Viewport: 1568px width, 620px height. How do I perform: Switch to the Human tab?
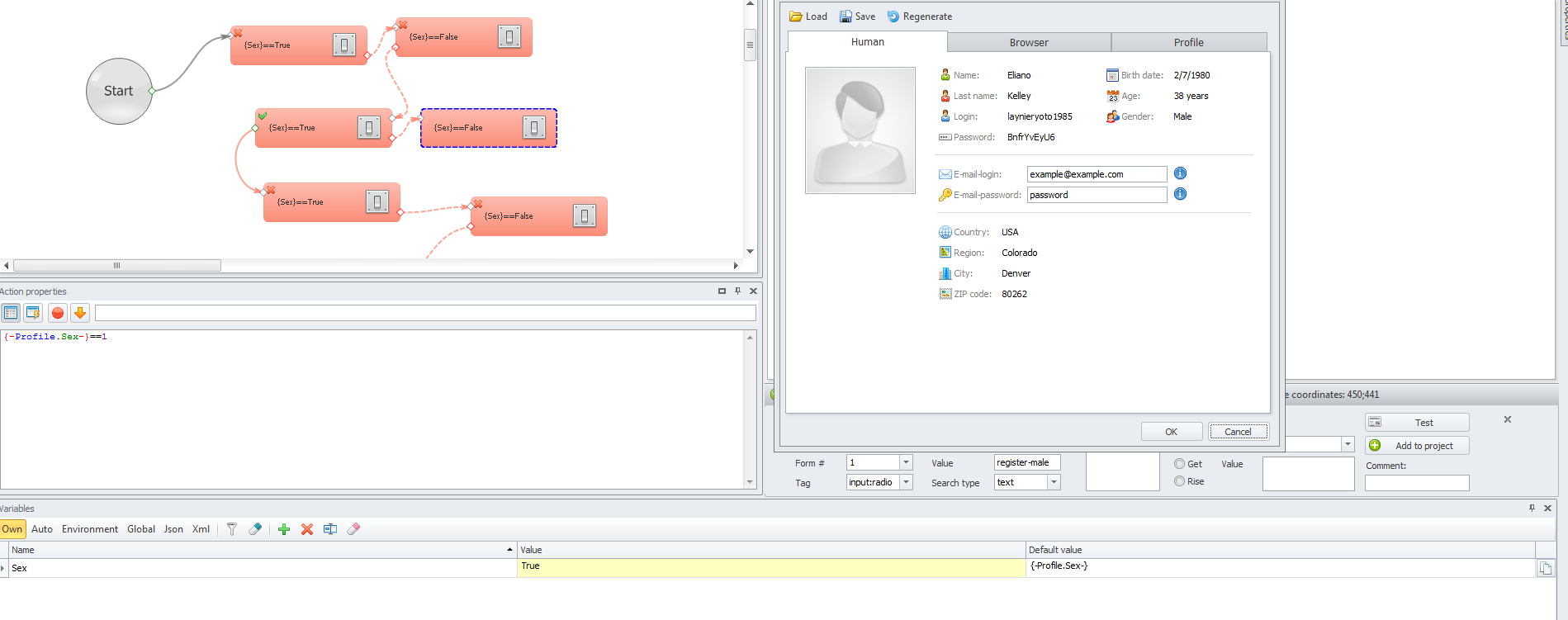coord(868,42)
